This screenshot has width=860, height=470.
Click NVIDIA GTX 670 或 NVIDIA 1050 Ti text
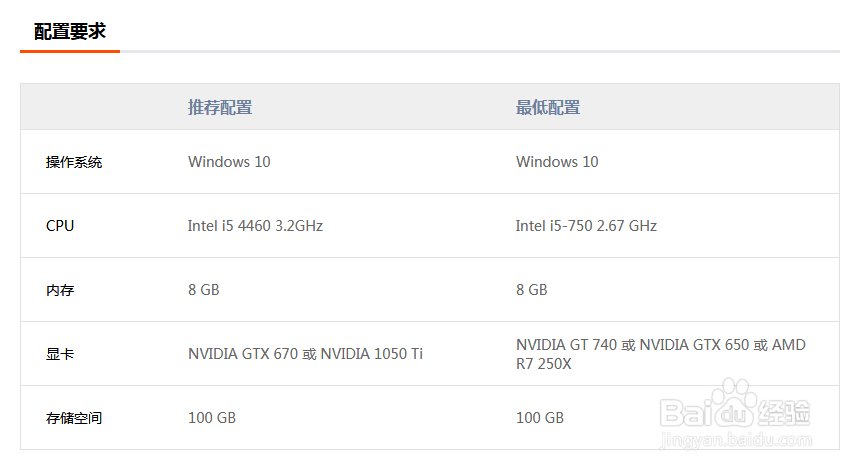tap(305, 354)
